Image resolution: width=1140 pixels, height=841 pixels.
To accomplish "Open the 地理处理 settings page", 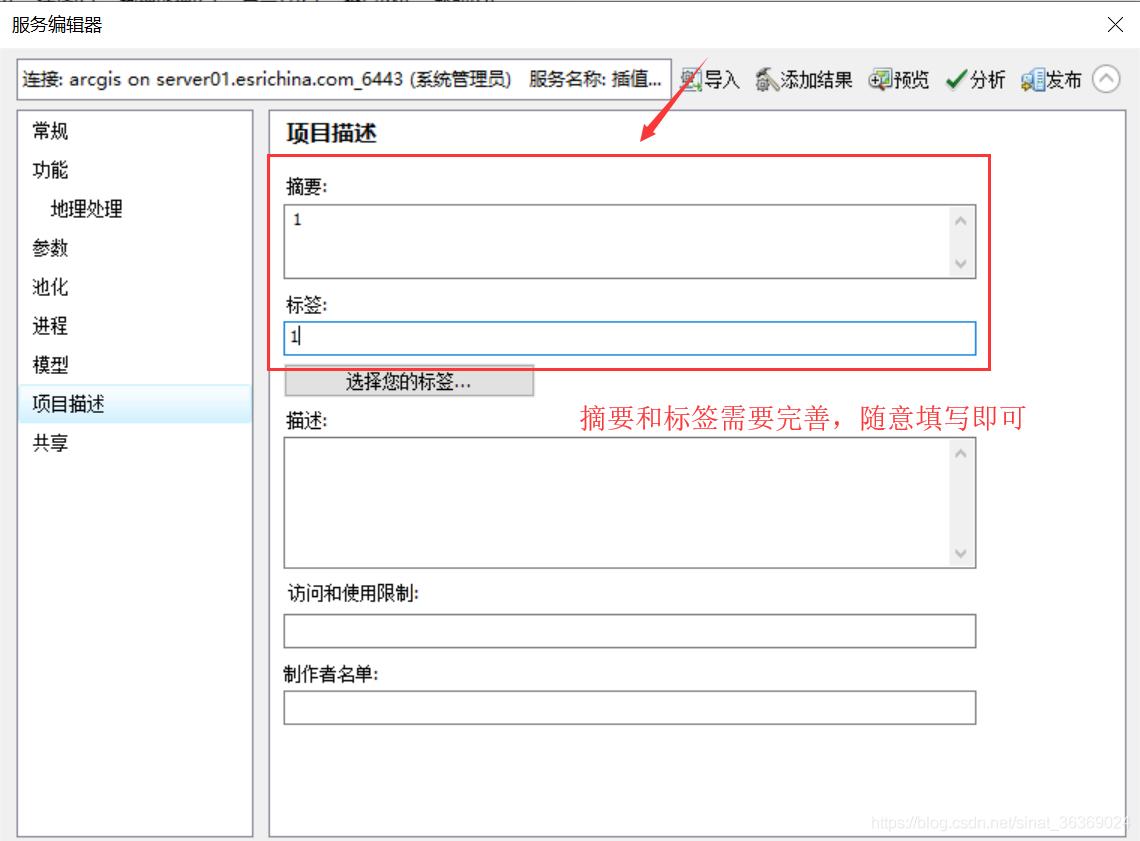I will click(85, 209).
